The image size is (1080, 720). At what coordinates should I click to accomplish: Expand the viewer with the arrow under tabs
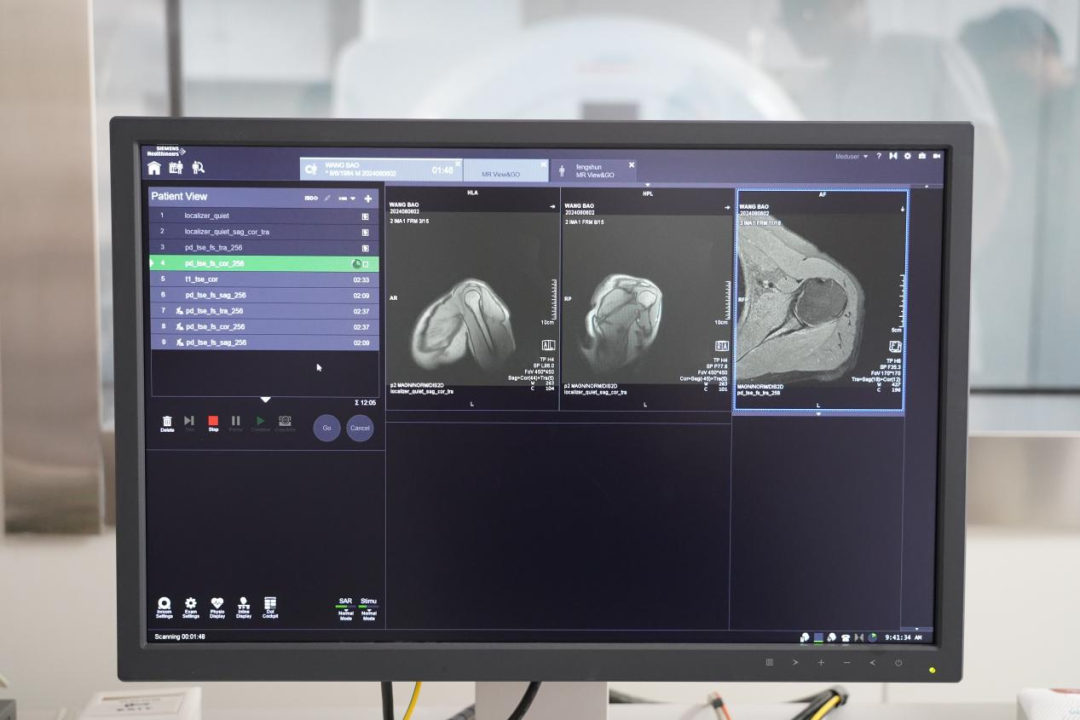tap(647, 185)
